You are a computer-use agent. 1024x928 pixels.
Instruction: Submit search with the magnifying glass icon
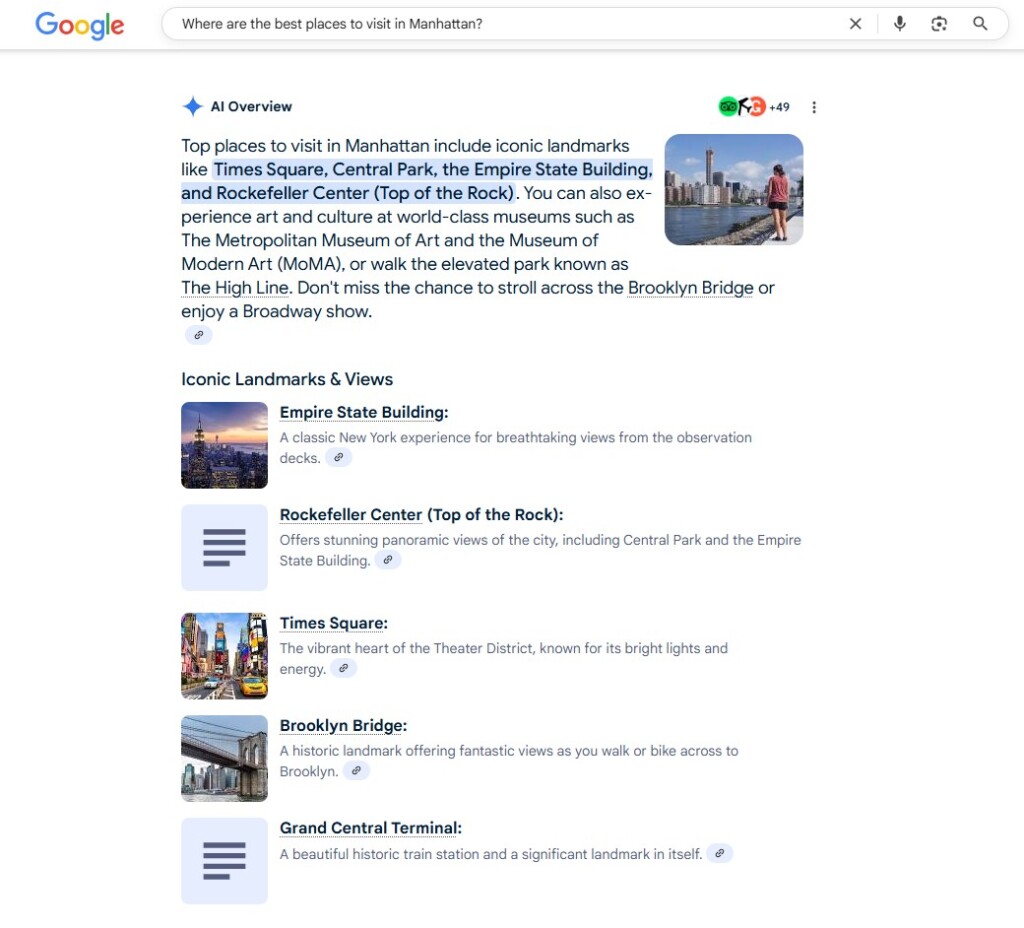click(980, 24)
